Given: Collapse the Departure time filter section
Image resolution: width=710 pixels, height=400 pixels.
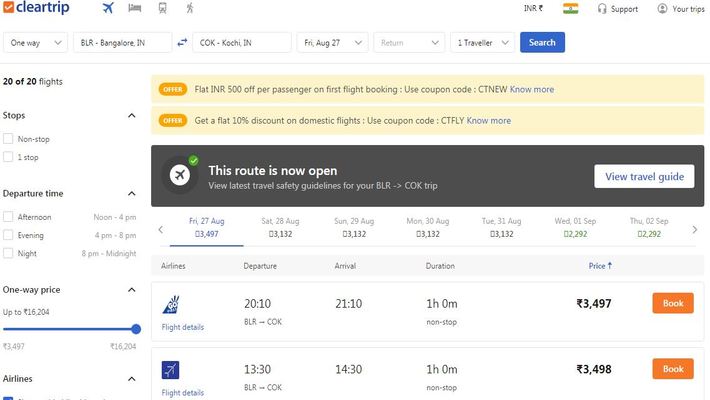Looking at the screenshot, I should click(x=131, y=193).
